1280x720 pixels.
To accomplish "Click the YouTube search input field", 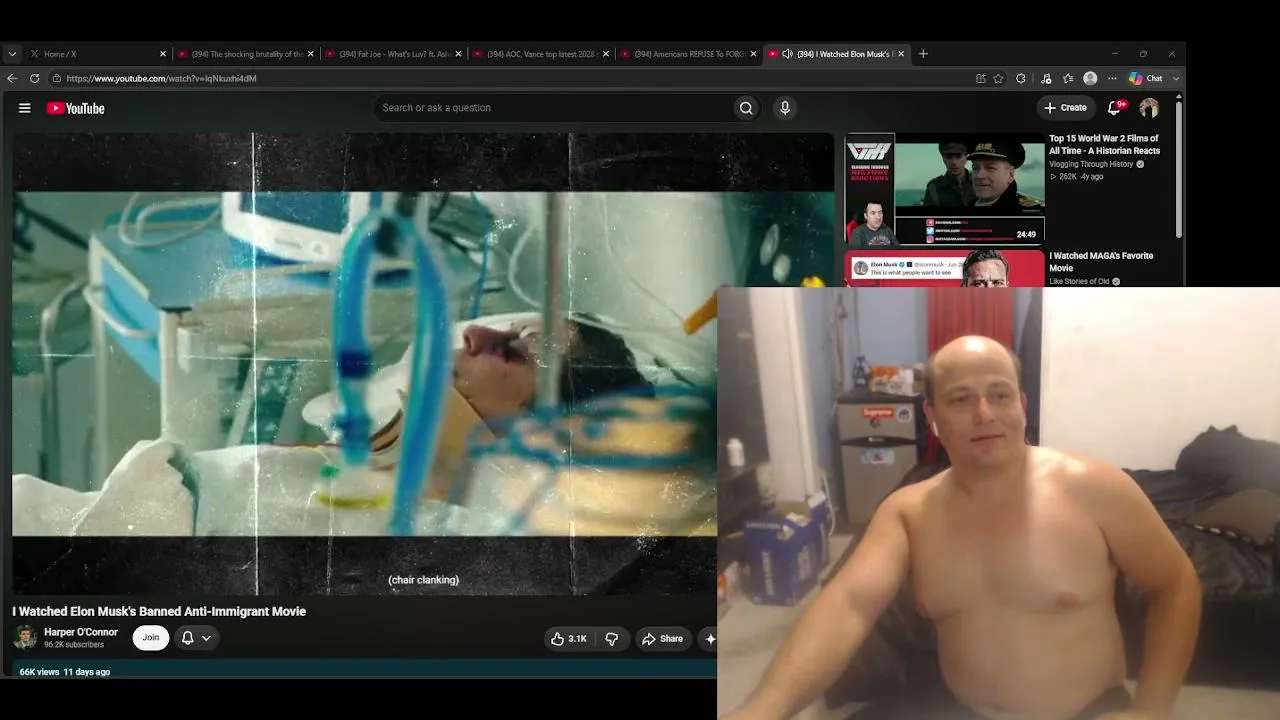I will click(x=555, y=108).
